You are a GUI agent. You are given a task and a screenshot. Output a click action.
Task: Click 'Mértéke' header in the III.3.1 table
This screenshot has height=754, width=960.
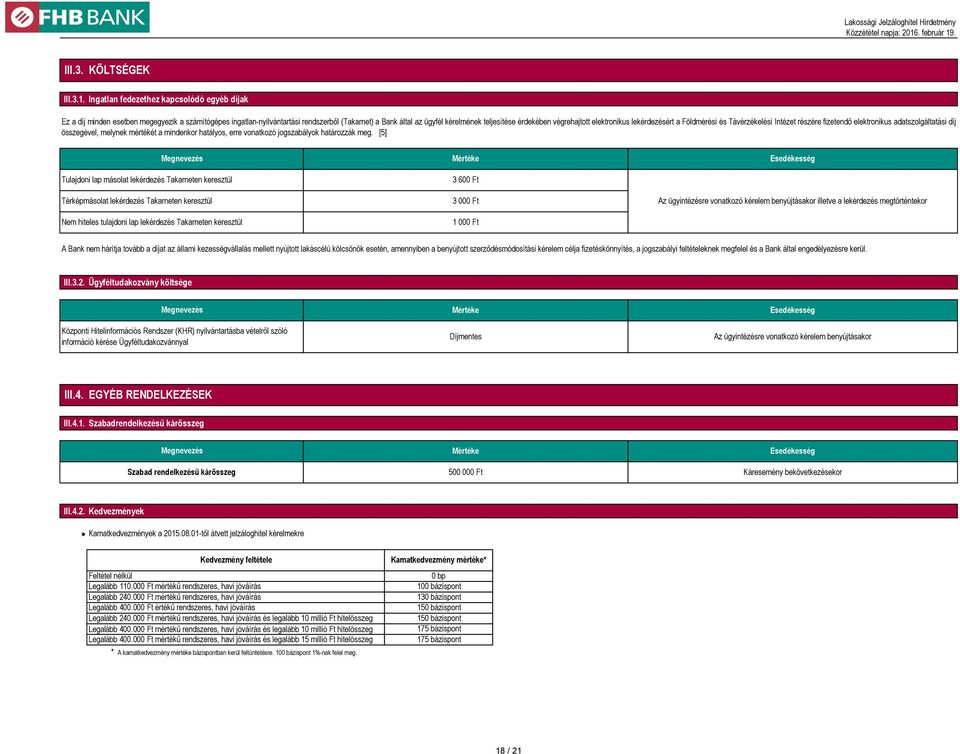pos(465,159)
